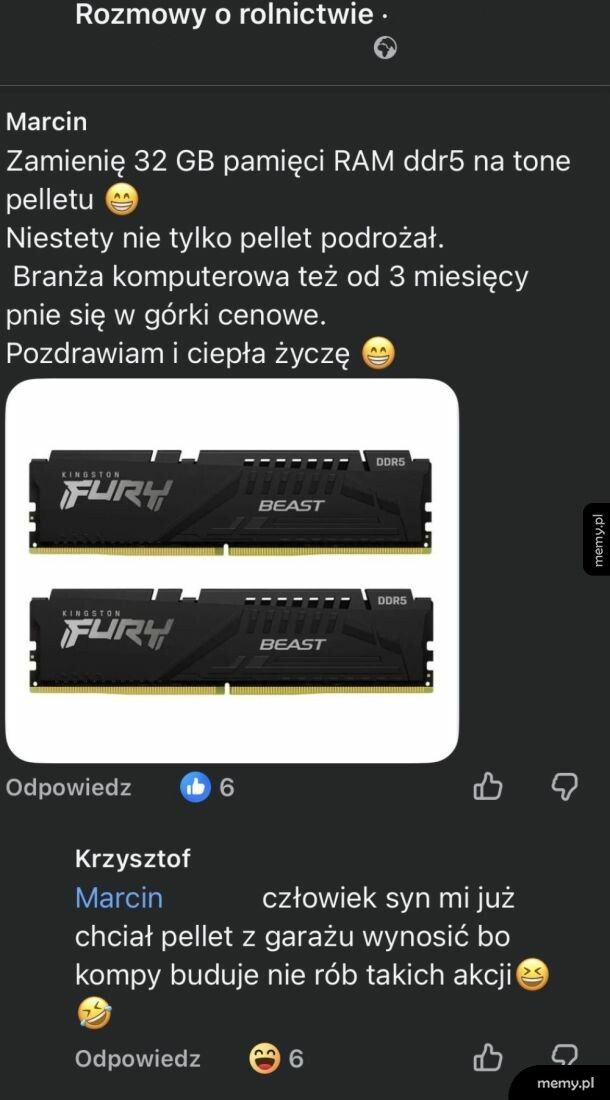Click the globe public visibility icon
This screenshot has height=1100, width=610.
point(385,48)
